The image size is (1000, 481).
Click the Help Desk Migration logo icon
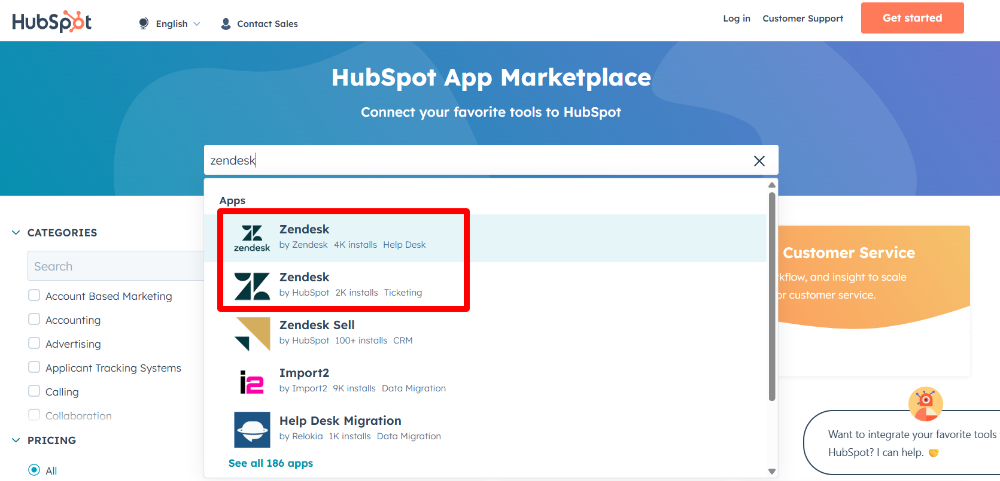click(252, 429)
